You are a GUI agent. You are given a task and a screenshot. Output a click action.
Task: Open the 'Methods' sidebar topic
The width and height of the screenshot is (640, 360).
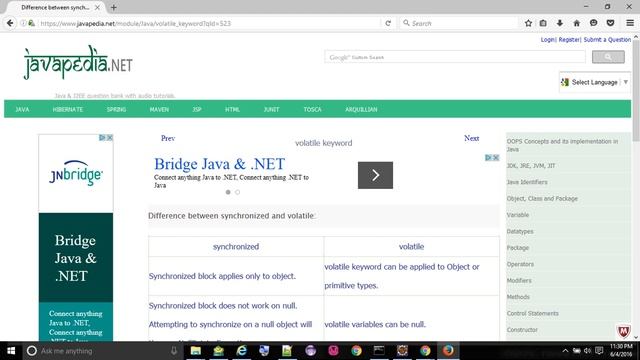(518, 297)
